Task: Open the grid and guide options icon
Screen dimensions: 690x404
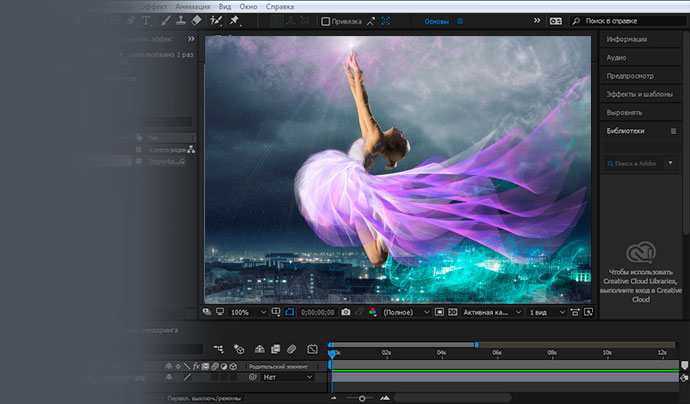Action: [276, 312]
